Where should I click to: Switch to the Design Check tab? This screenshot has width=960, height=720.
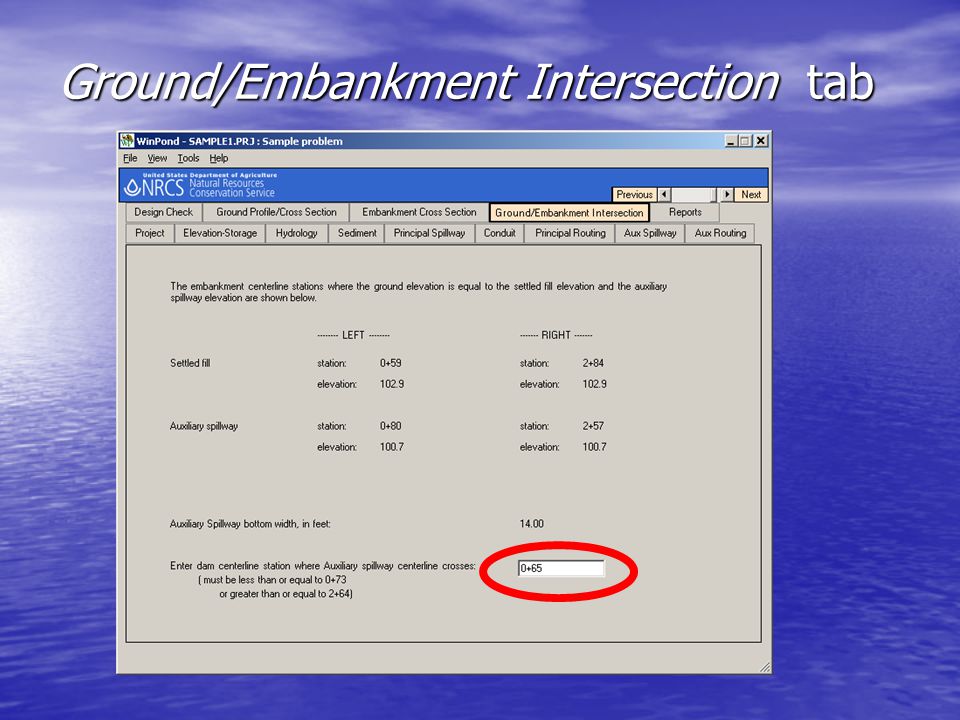163,212
